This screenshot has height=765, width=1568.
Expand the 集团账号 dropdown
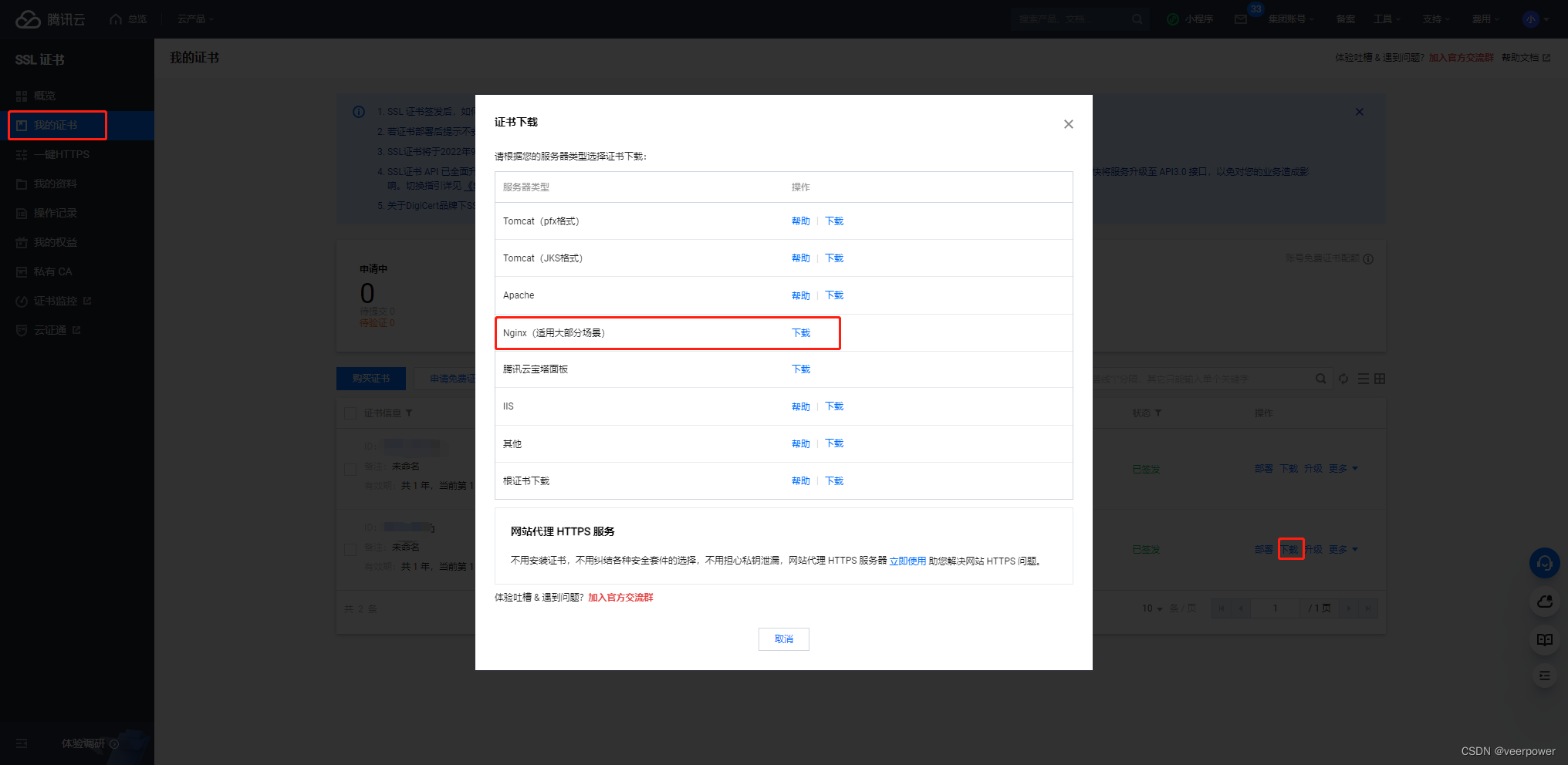pyautogui.click(x=1291, y=19)
